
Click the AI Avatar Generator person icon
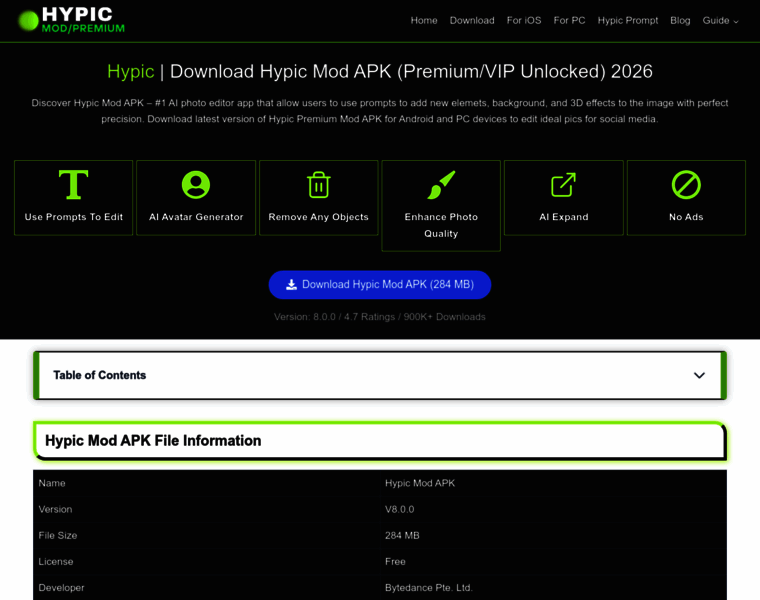[196, 185]
